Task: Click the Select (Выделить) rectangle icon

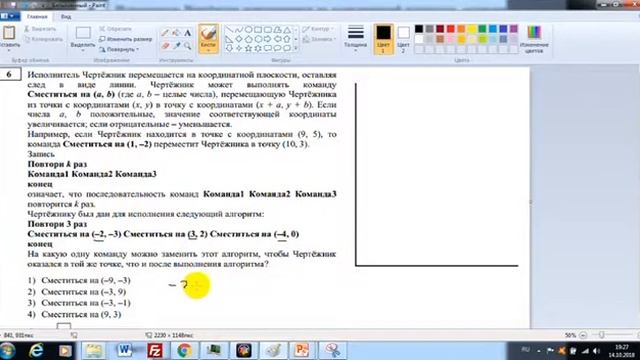Action: point(83,33)
